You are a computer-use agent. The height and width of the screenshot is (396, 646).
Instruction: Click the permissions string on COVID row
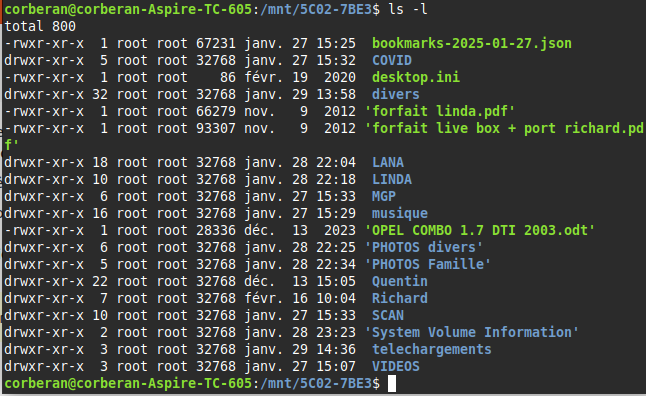44,61
